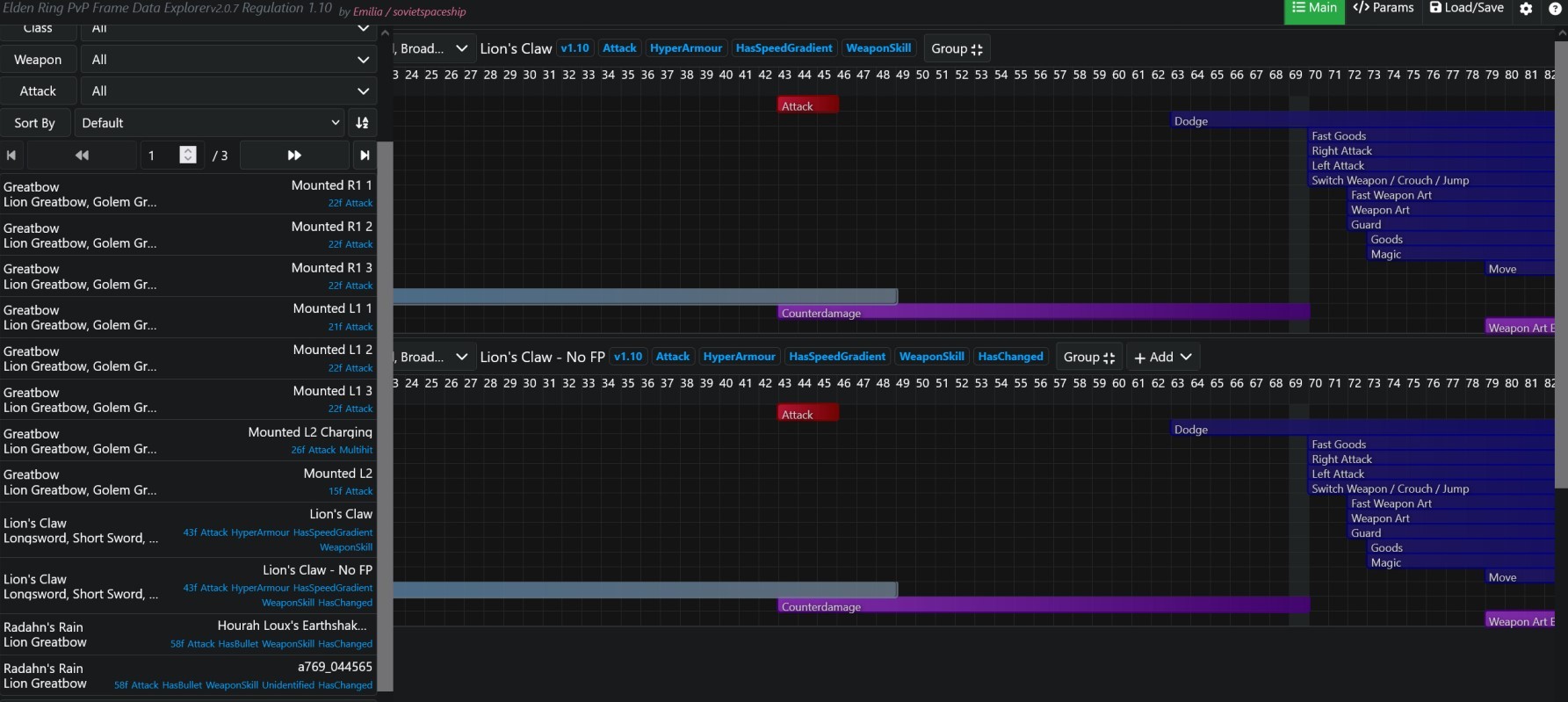Open the settings gear icon

coord(1526,9)
